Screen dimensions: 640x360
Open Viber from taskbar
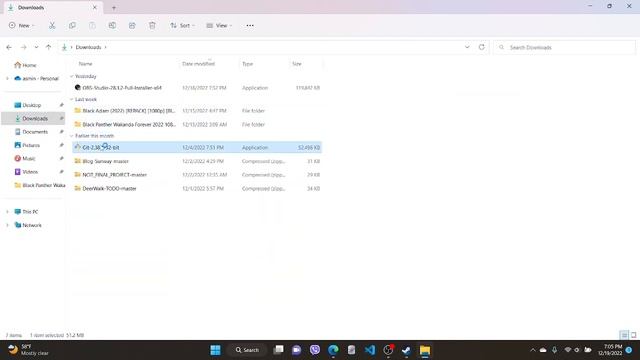[x=315, y=350]
